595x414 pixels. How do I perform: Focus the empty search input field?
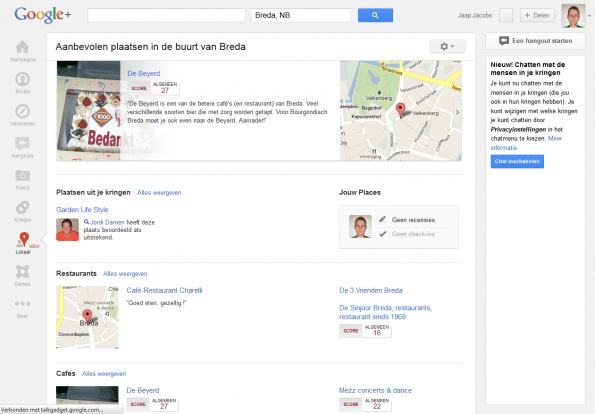(167, 15)
